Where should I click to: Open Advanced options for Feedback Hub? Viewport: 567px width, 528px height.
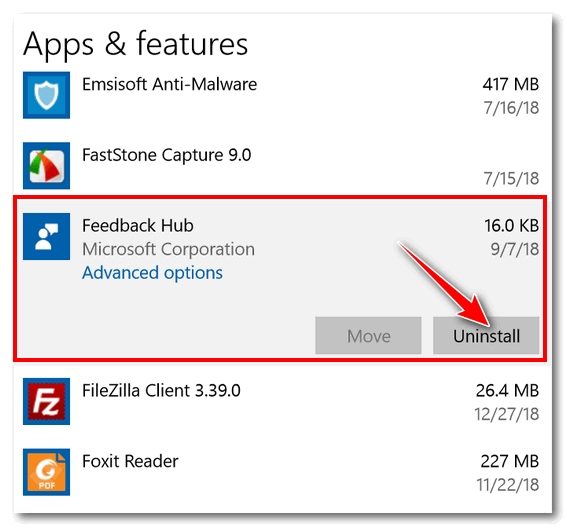[x=152, y=273]
